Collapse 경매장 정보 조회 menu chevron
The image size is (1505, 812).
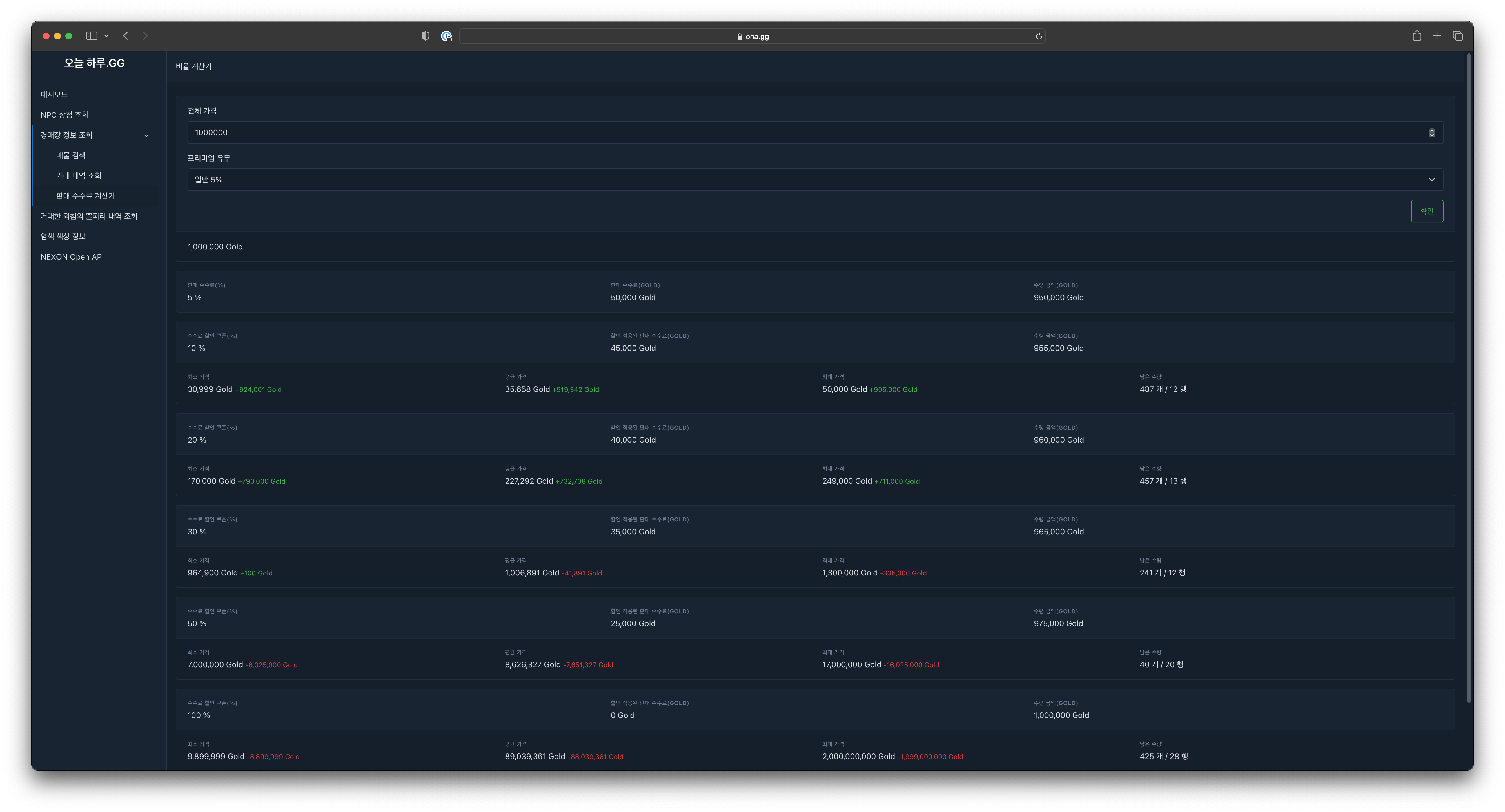(147, 135)
